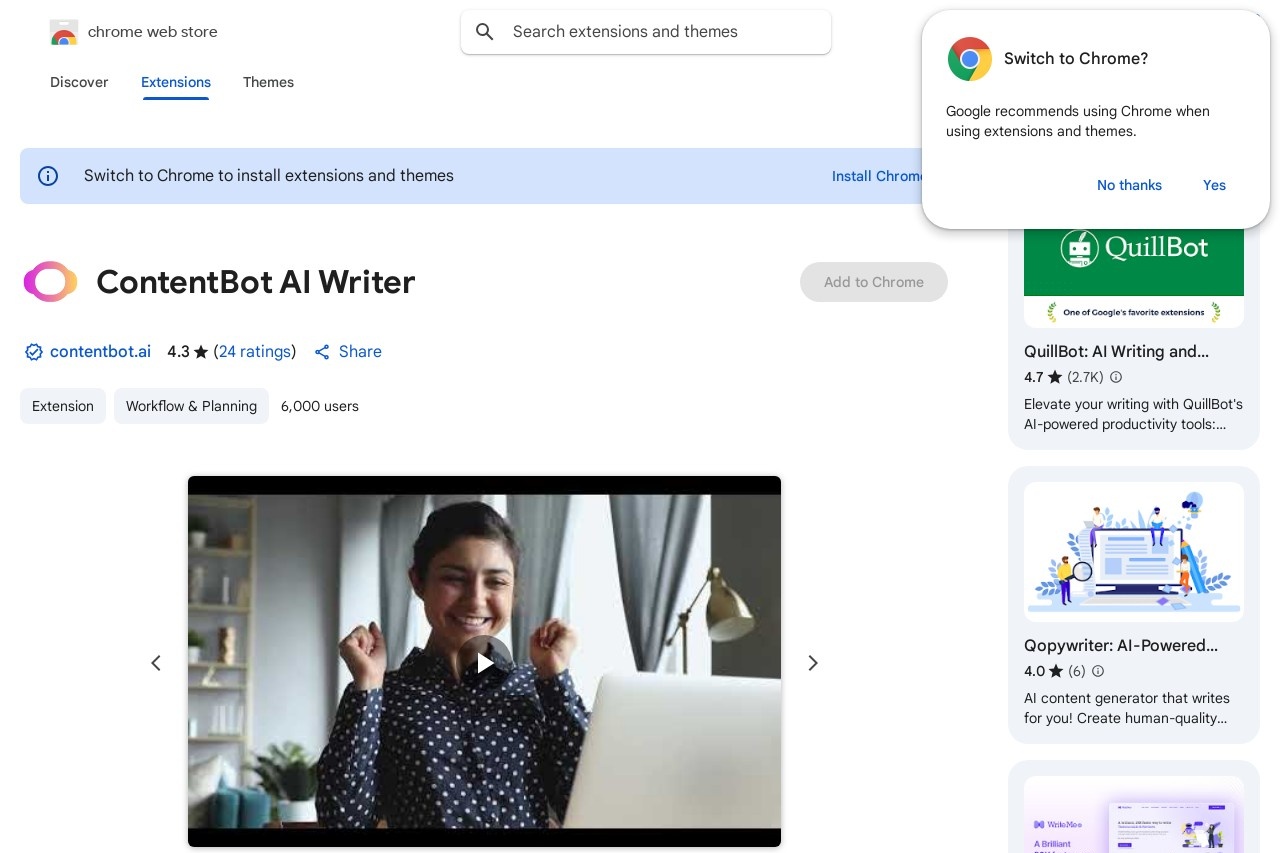
Task: Click the Share button
Action: (348, 352)
